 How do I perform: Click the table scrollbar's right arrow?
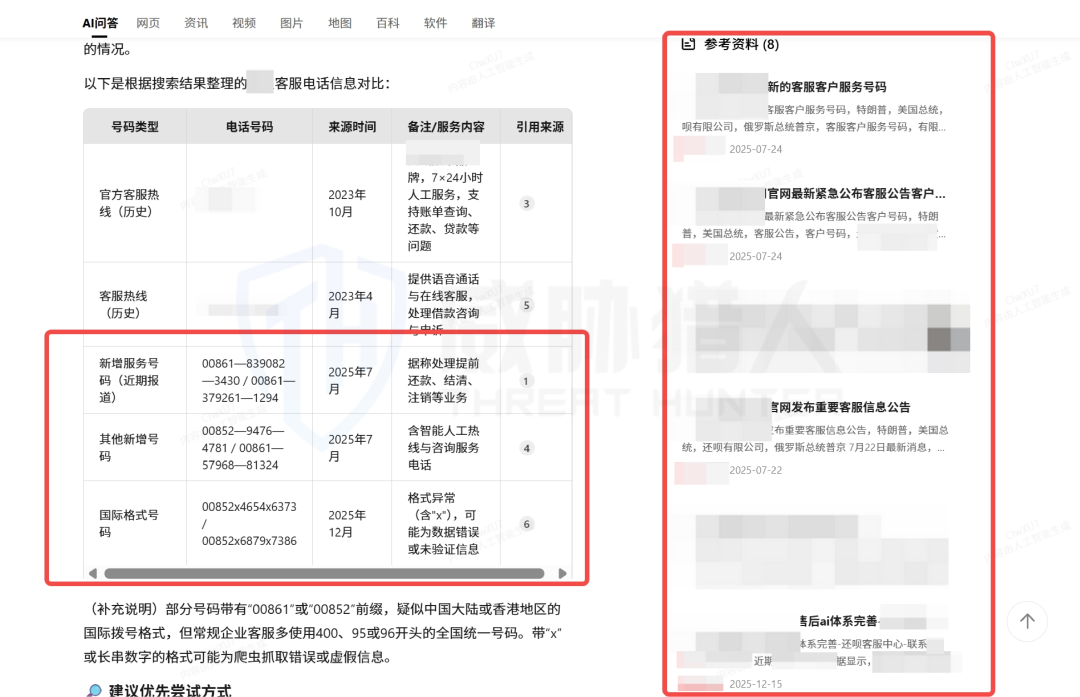(x=562, y=574)
